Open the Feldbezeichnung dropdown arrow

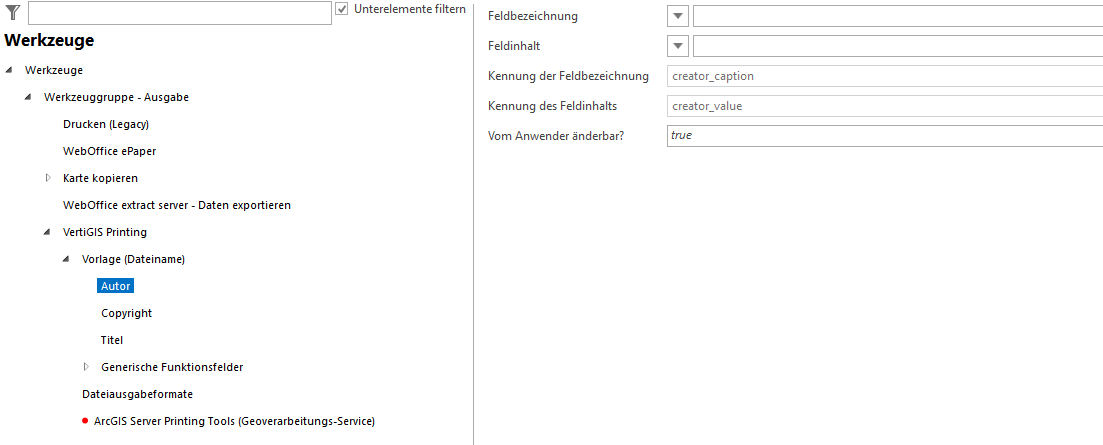(679, 16)
